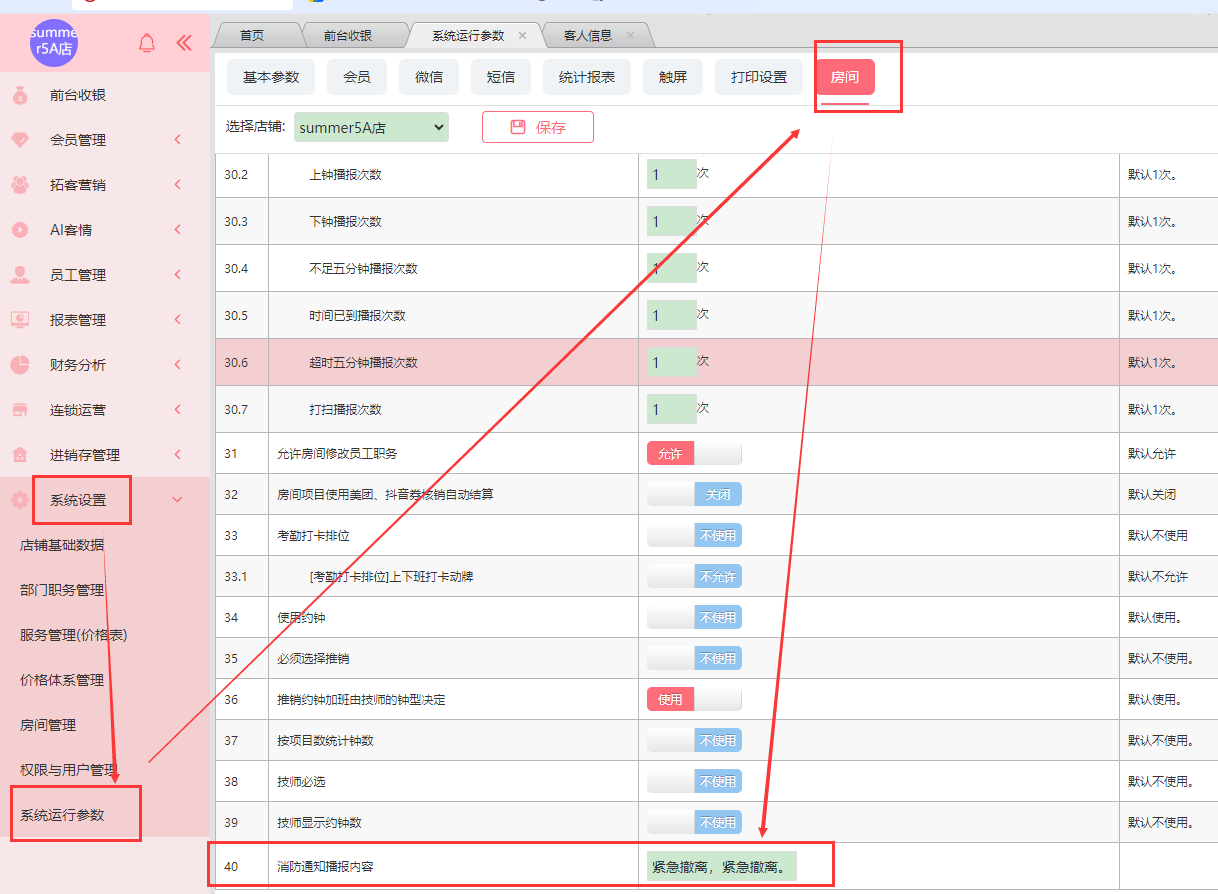Image resolution: width=1218 pixels, height=894 pixels.
Task: Expand the 员工管理 menu chevron
Action: click(x=178, y=275)
